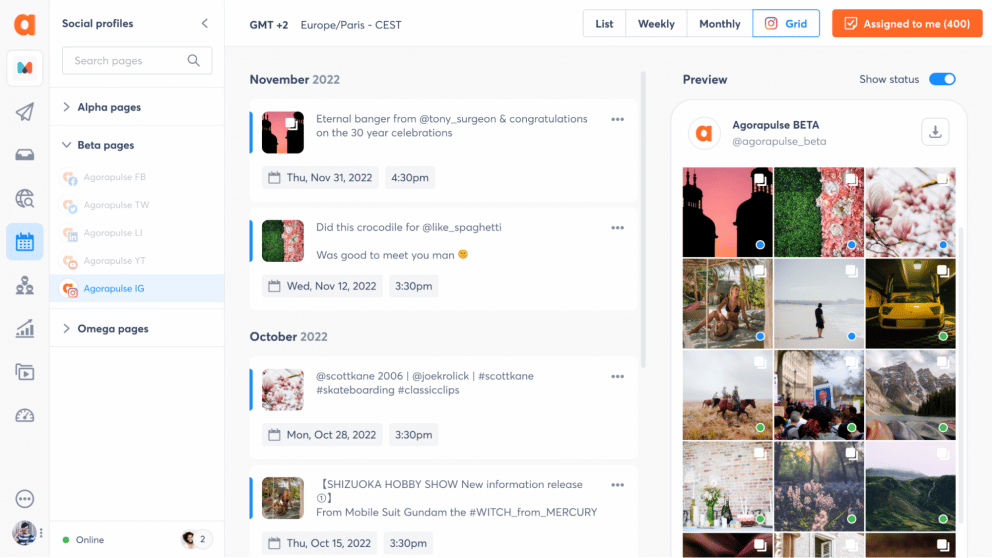Click calendar icon beside Mon, Oct 28, 2022

pyautogui.click(x=274, y=435)
